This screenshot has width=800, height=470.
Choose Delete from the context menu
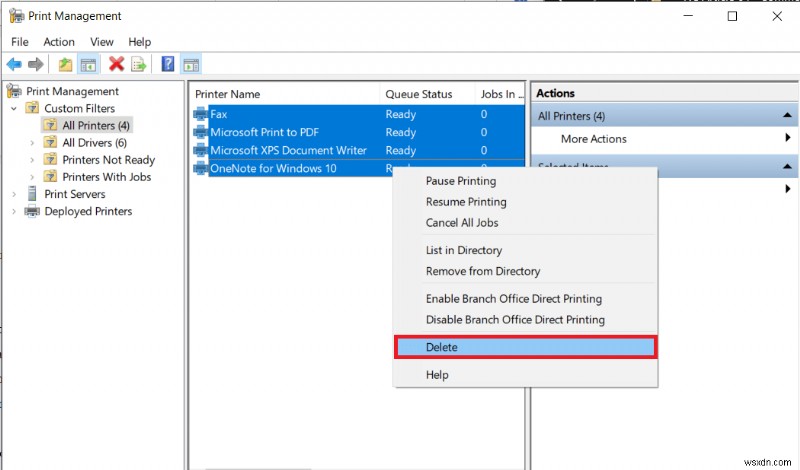[x=526, y=347]
